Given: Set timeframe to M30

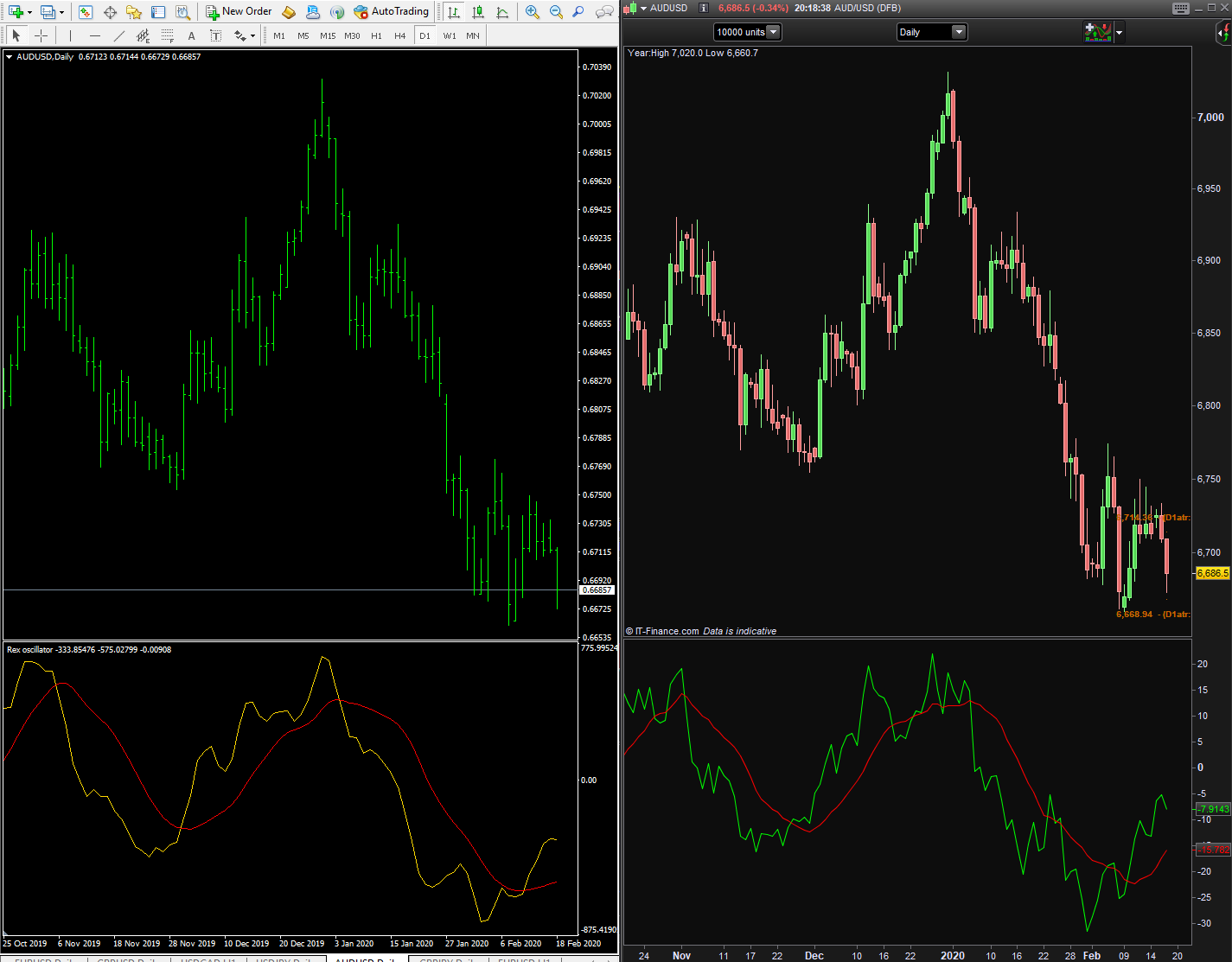Looking at the screenshot, I should (x=352, y=35).
